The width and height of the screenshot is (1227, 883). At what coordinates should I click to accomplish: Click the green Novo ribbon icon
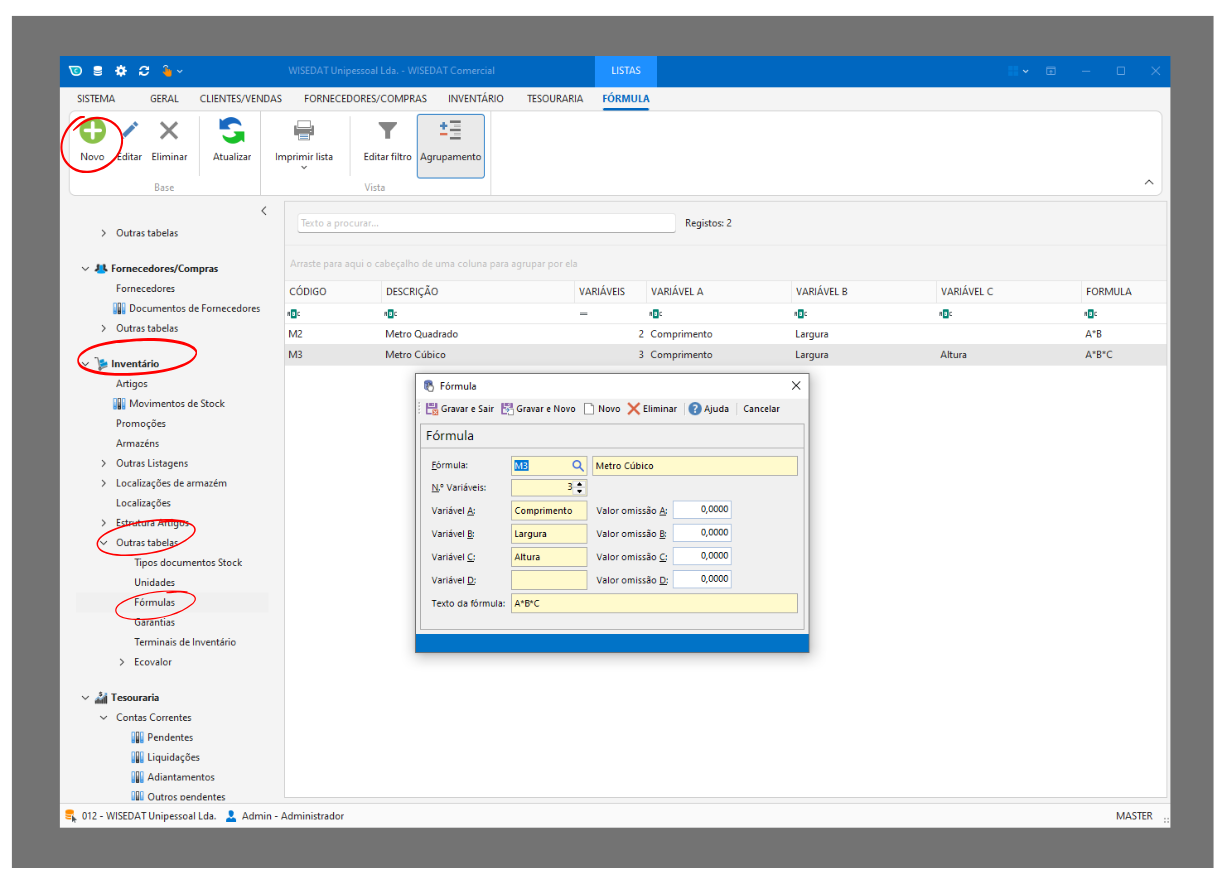pyautogui.click(x=92, y=131)
